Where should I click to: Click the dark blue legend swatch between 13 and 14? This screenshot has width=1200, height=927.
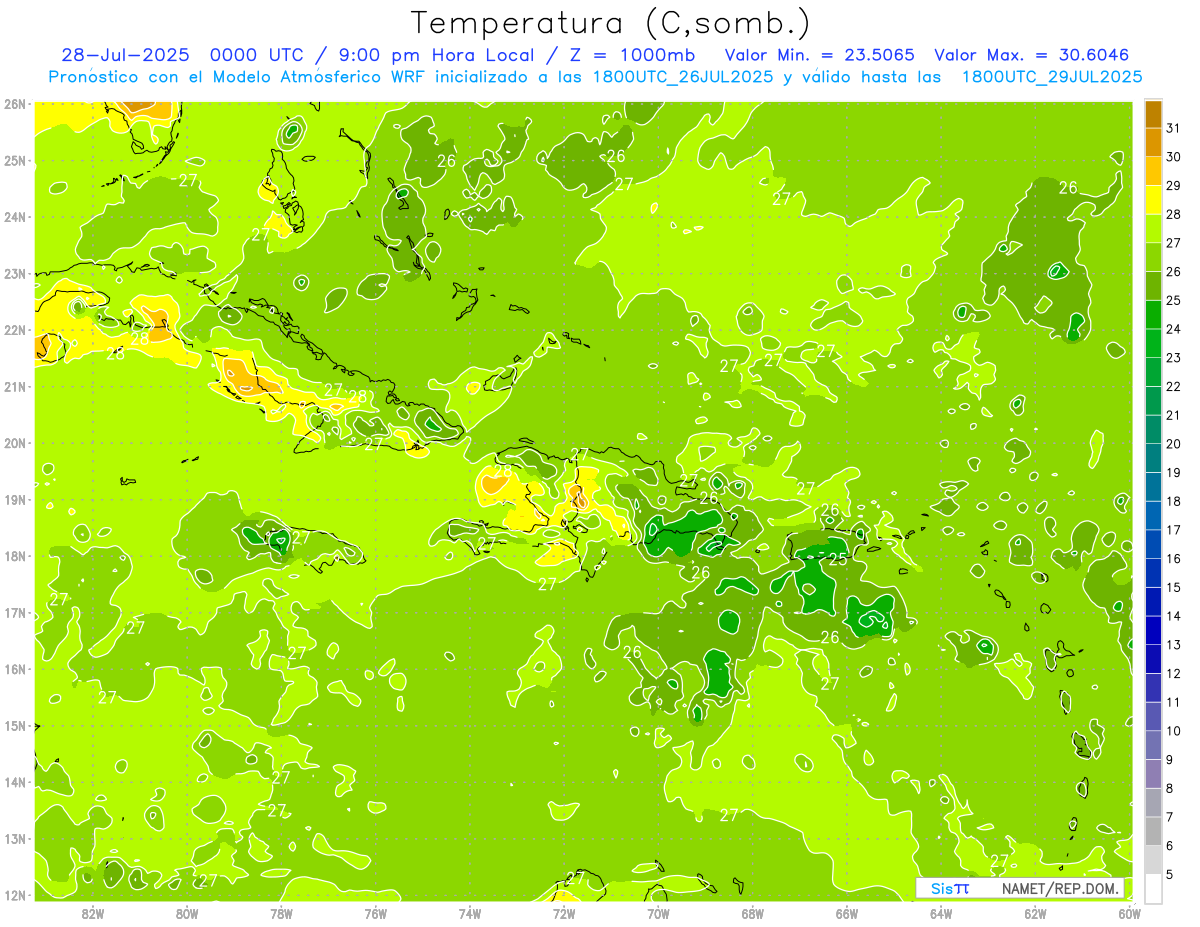(x=1153, y=630)
